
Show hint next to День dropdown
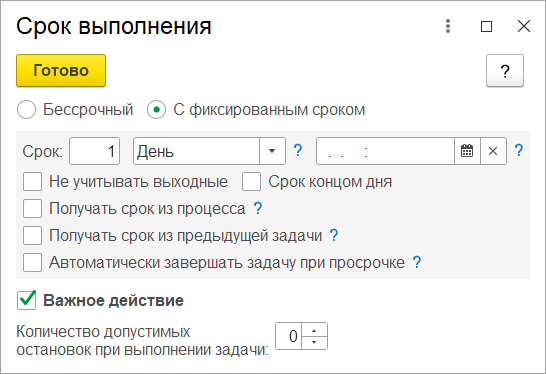(298, 150)
